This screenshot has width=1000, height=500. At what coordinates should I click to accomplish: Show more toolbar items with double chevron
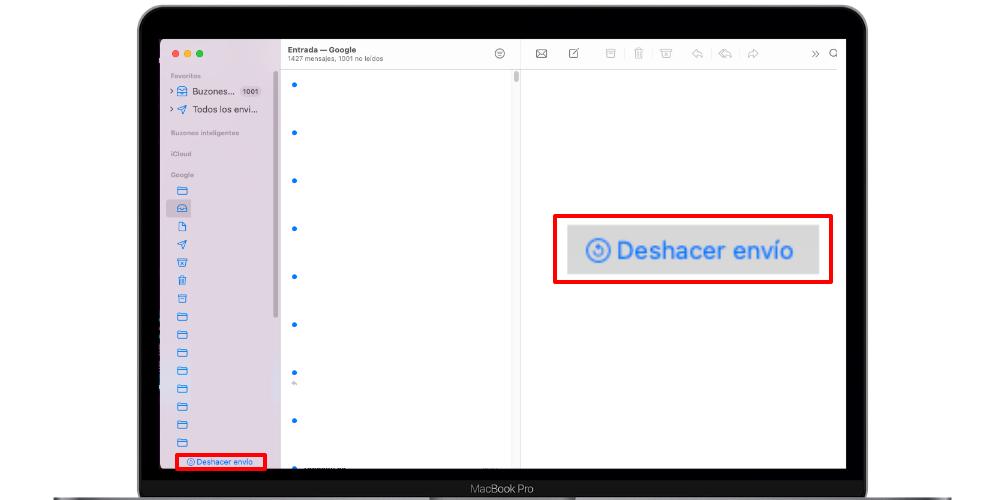(815, 54)
